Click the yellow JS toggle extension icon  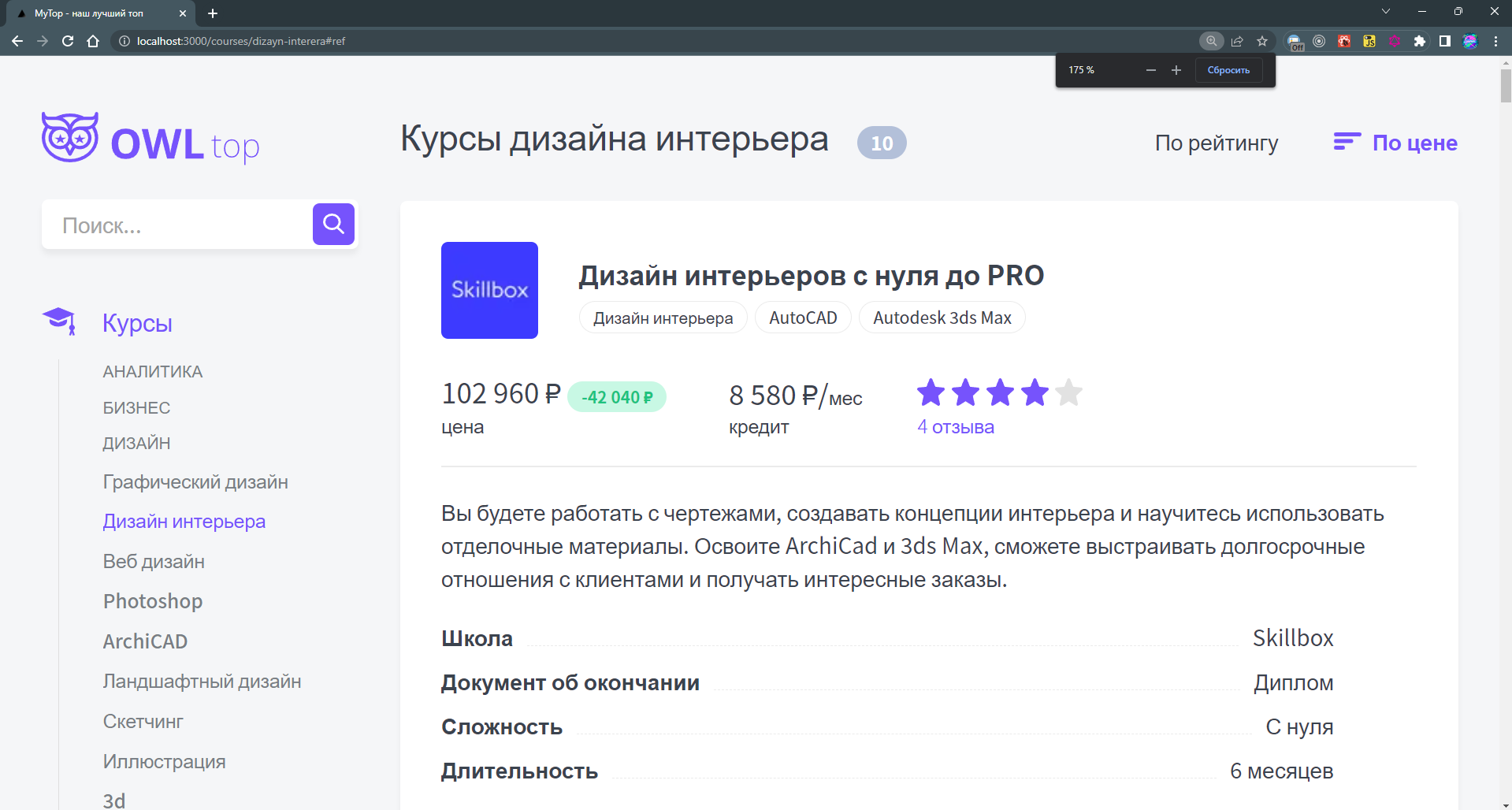click(1369, 41)
